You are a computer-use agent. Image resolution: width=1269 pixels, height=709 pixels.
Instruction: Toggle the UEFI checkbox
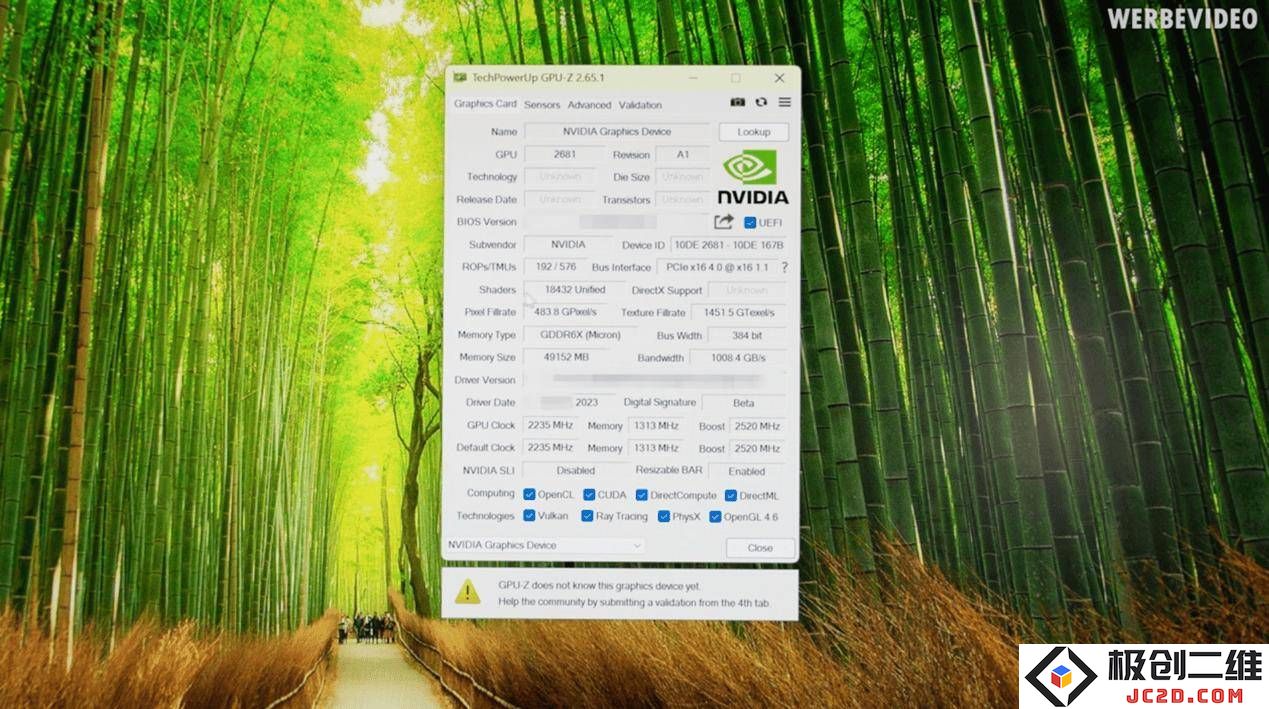750,223
